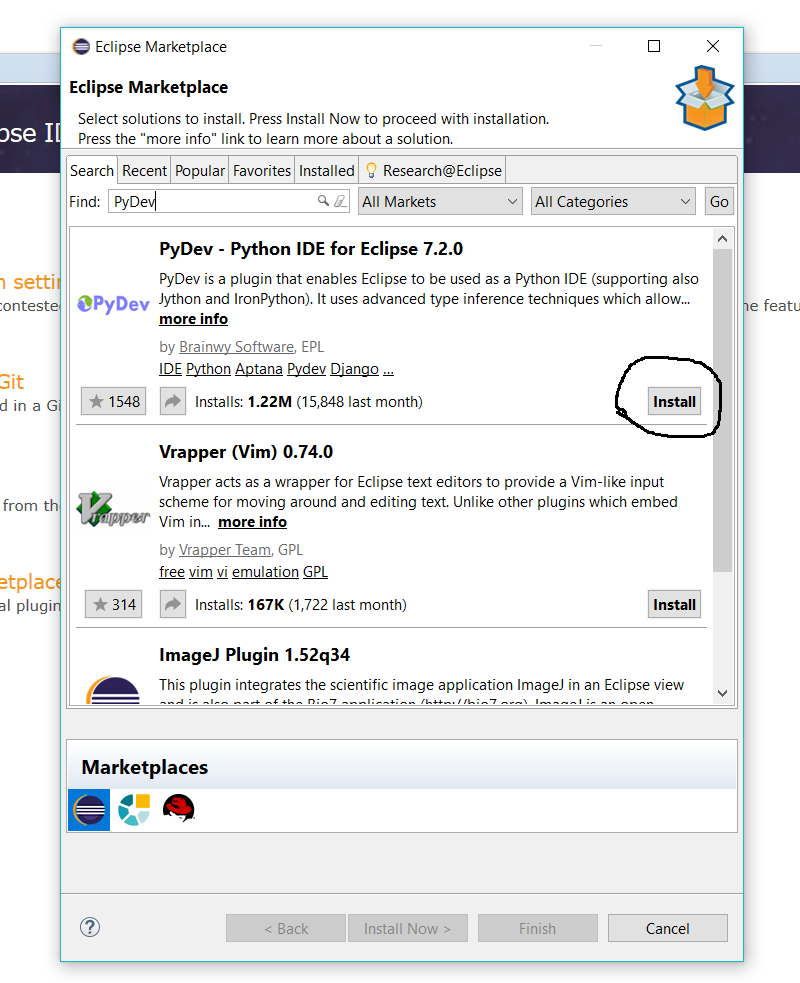800x983 pixels.
Task: Click the PyDev logo thumbnail
Action: point(113,304)
